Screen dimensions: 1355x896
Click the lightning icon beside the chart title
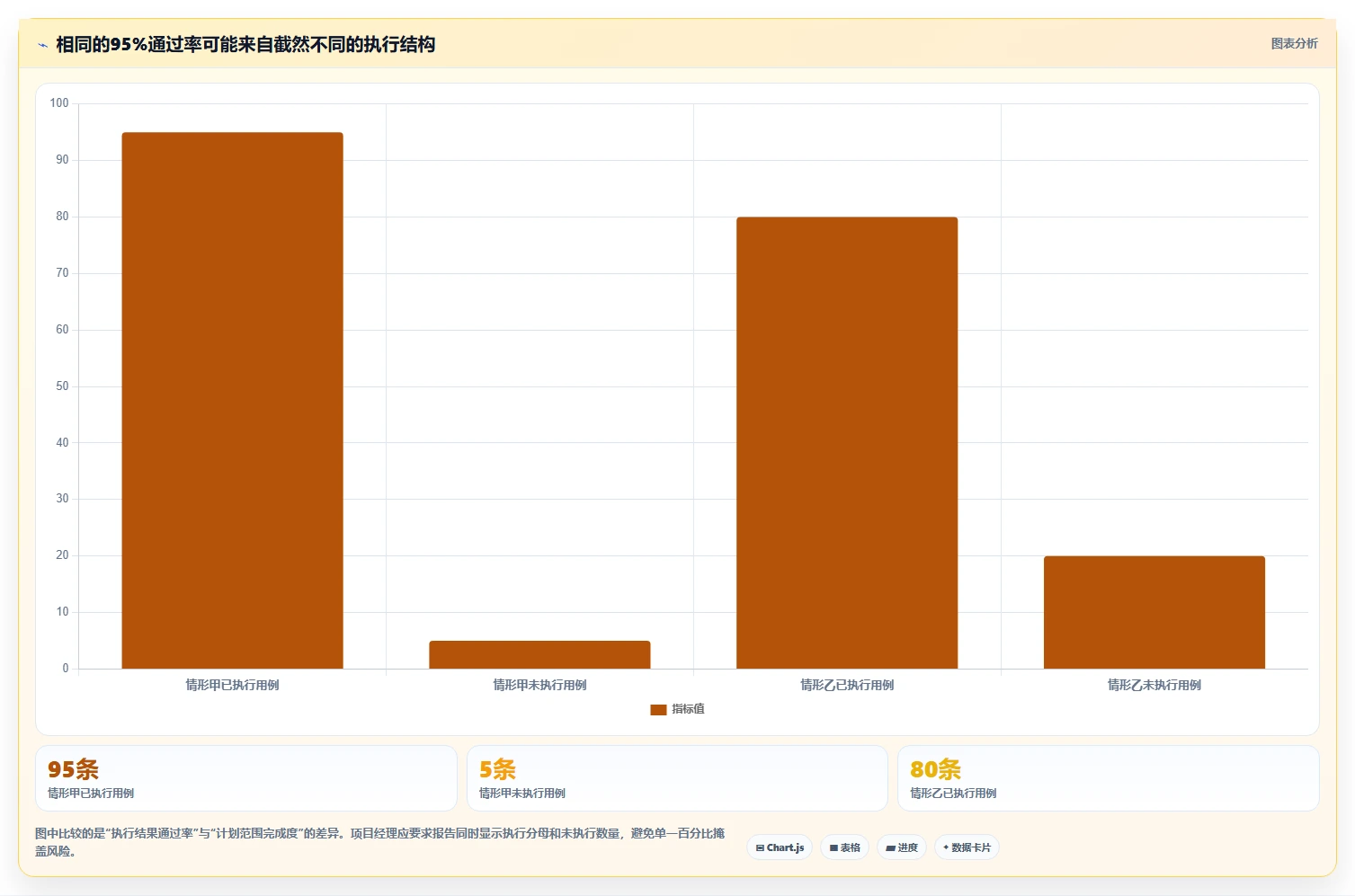(42, 45)
